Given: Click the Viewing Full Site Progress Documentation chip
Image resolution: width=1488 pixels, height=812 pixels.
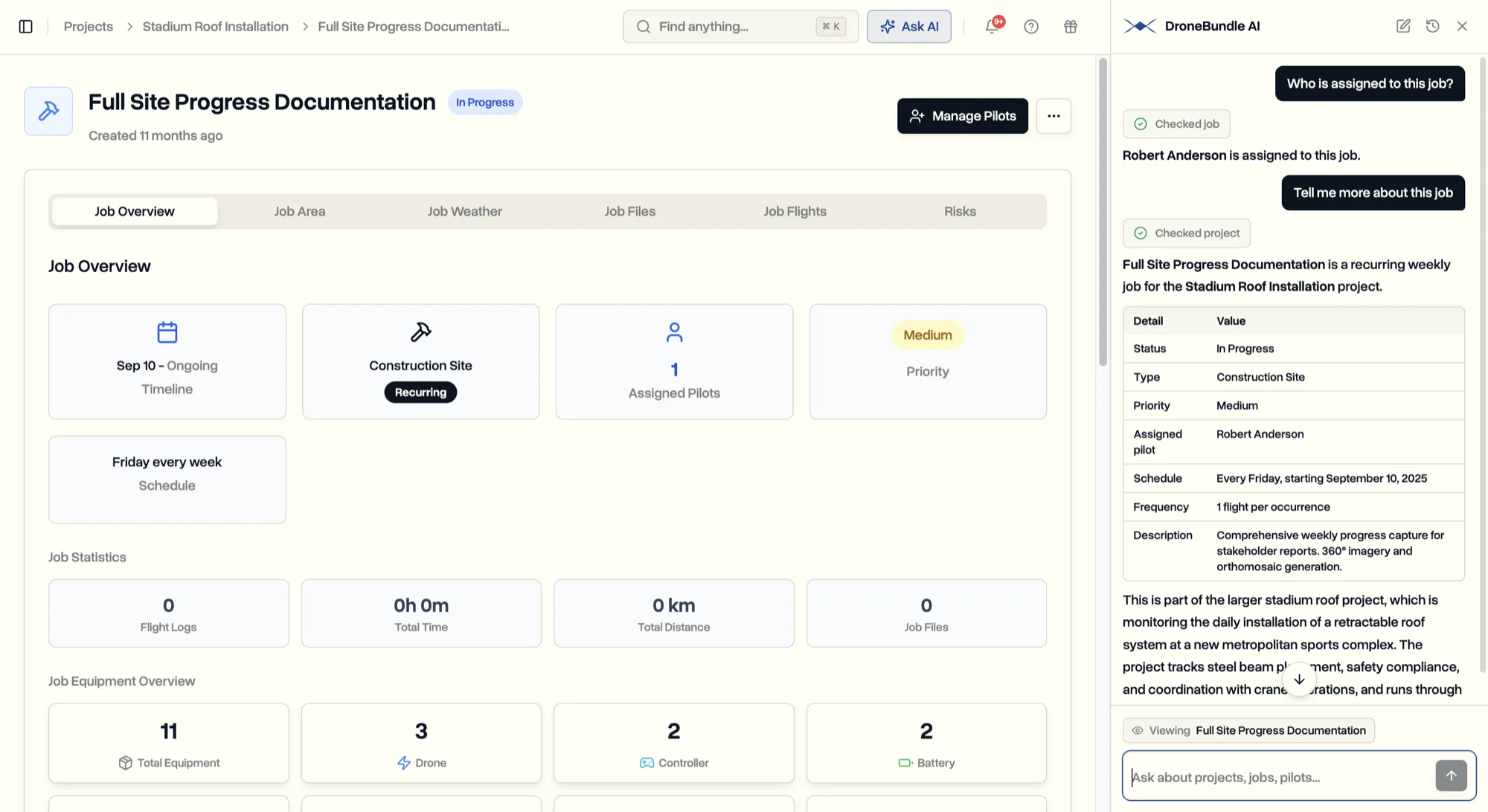Looking at the screenshot, I should pos(1248,731).
